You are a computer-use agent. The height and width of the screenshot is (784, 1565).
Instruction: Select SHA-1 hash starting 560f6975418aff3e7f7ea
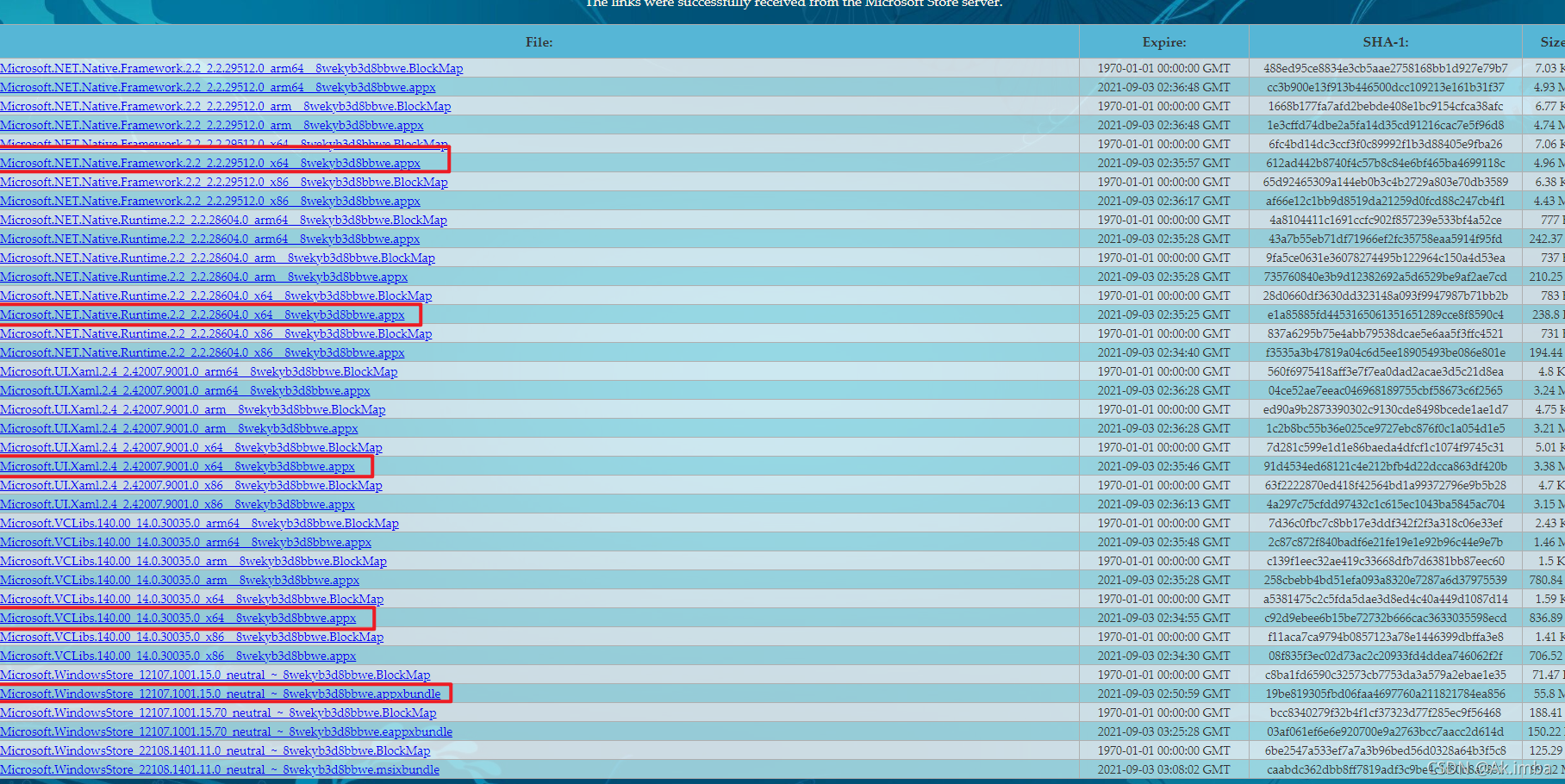click(1386, 371)
